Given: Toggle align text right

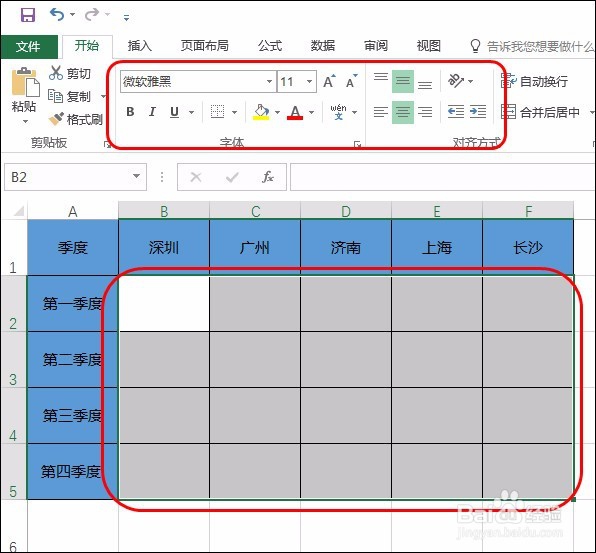Looking at the screenshot, I should coord(425,112).
